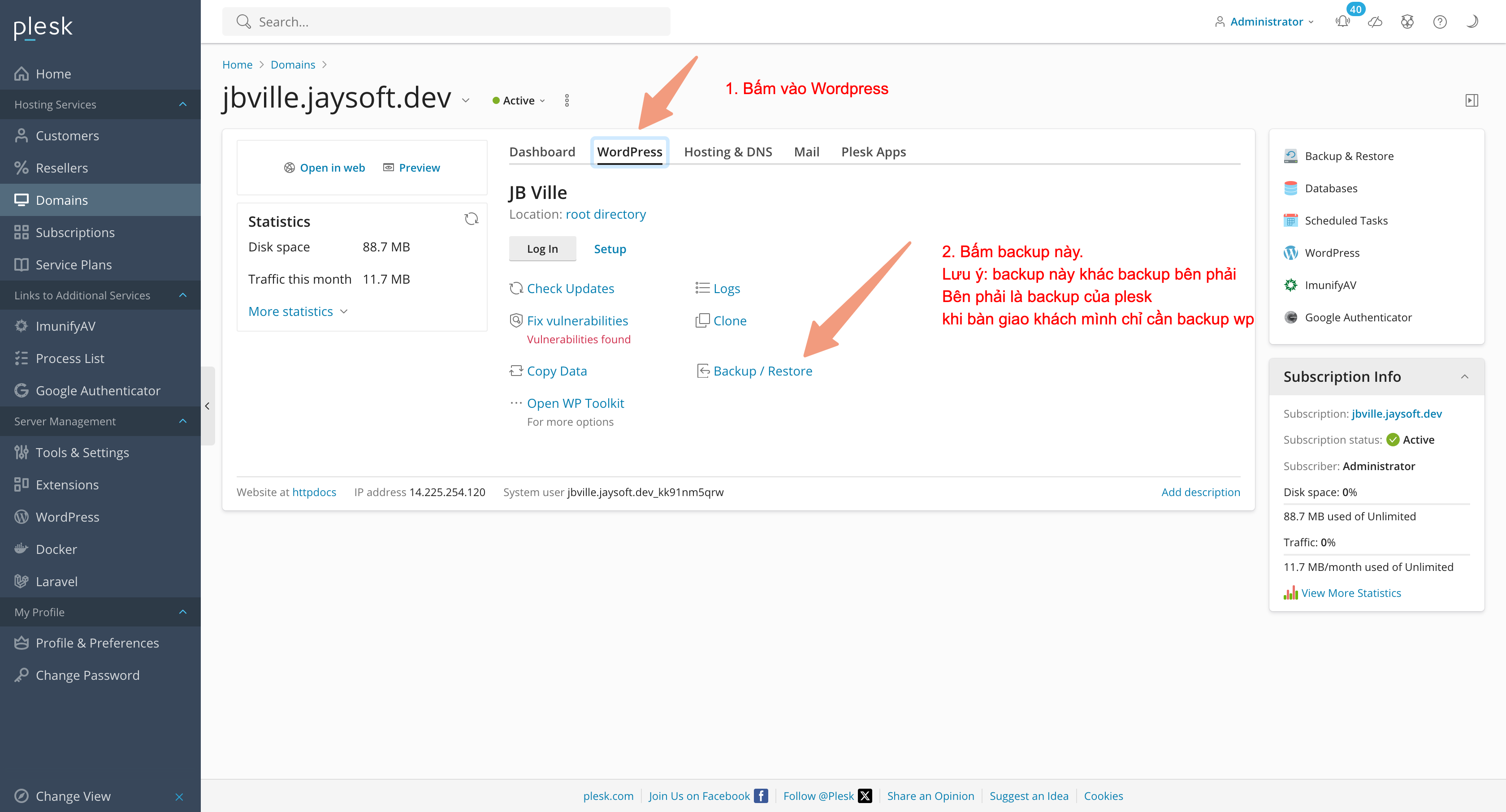Collapse the left sidebar with the arrow handle
1506x812 pixels.
[207, 406]
